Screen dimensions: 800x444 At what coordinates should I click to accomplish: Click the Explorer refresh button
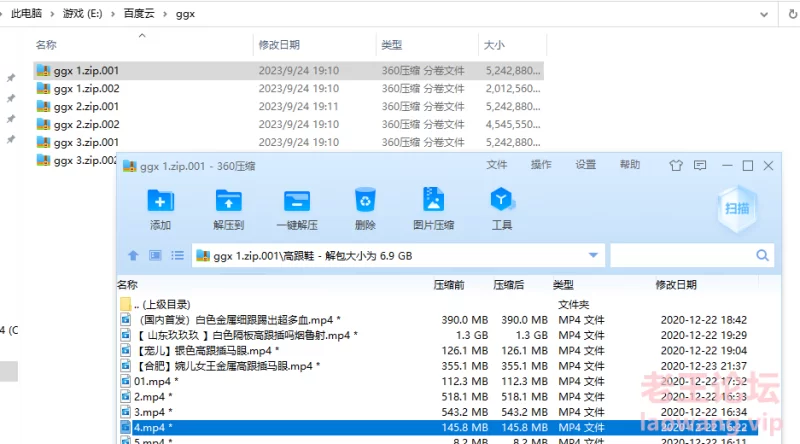pyautogui.click(x=792, y=14)
